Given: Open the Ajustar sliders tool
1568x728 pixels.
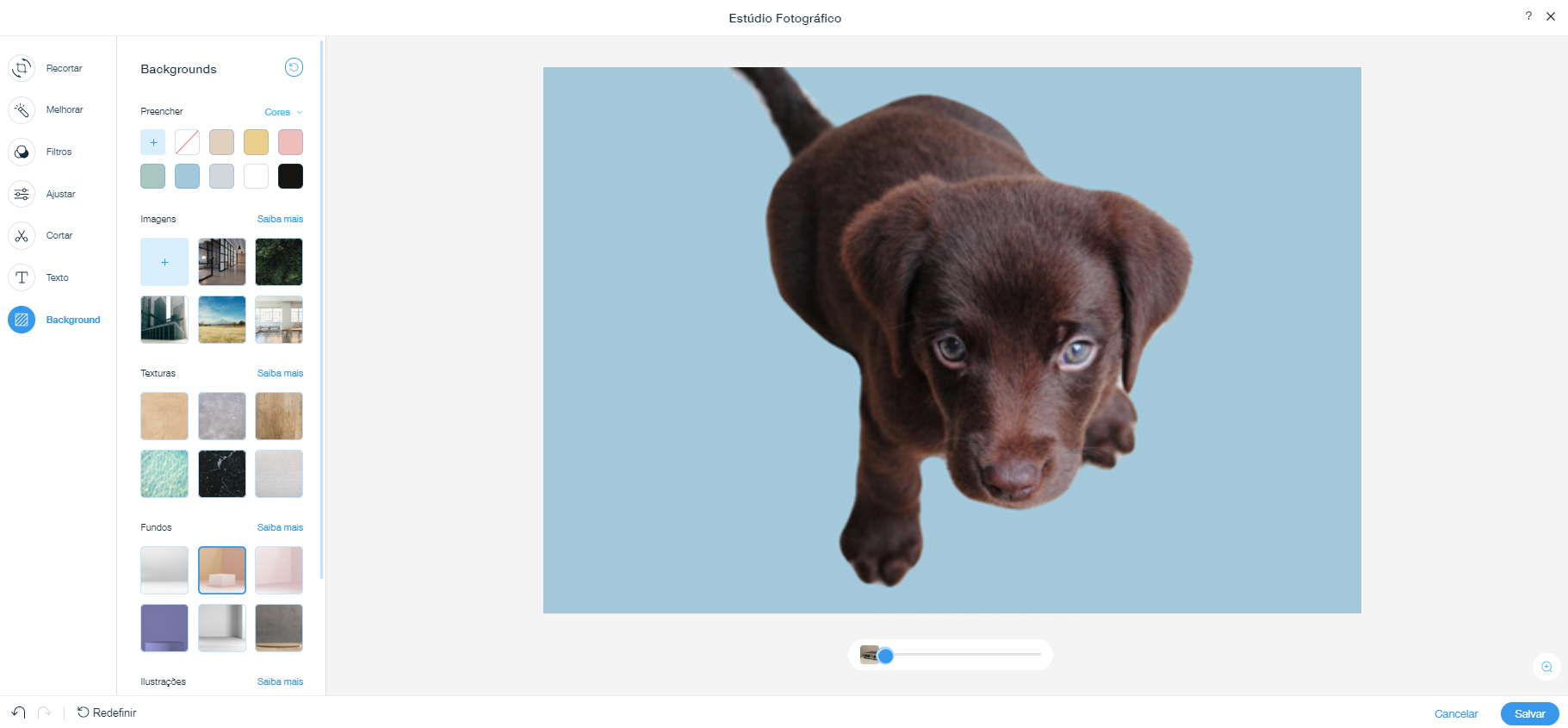Looking at the screenshot, I should (22, 194).
